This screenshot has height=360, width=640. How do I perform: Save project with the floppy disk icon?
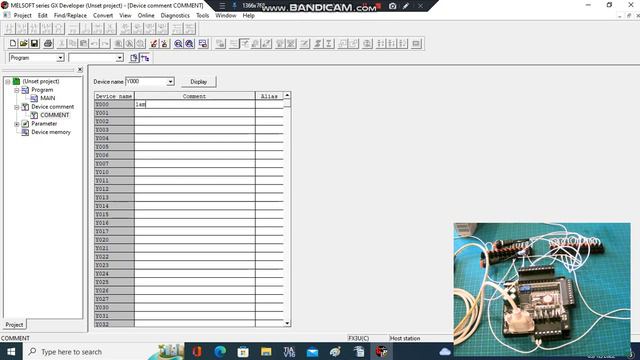pyautogui.click(x=35, y=43)
